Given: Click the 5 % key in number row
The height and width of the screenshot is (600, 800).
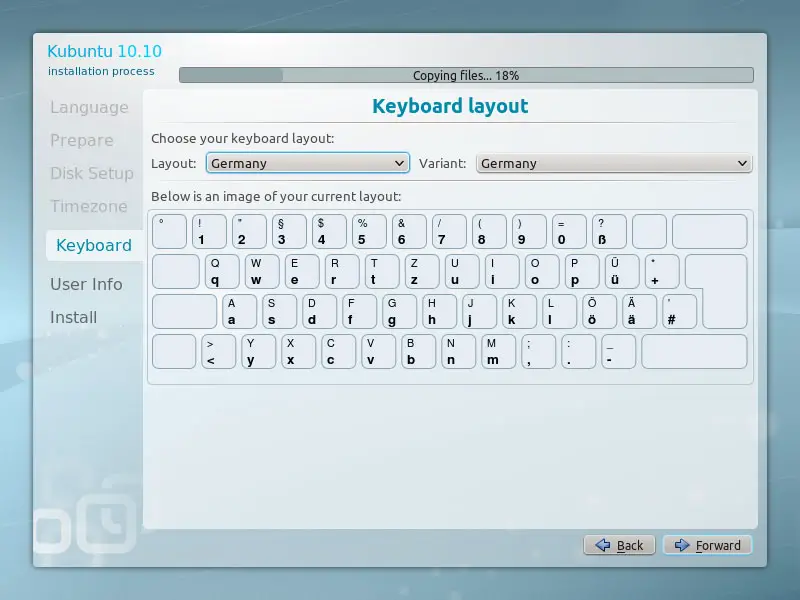Looking at the screenshot, I should (x=369, y=231).
